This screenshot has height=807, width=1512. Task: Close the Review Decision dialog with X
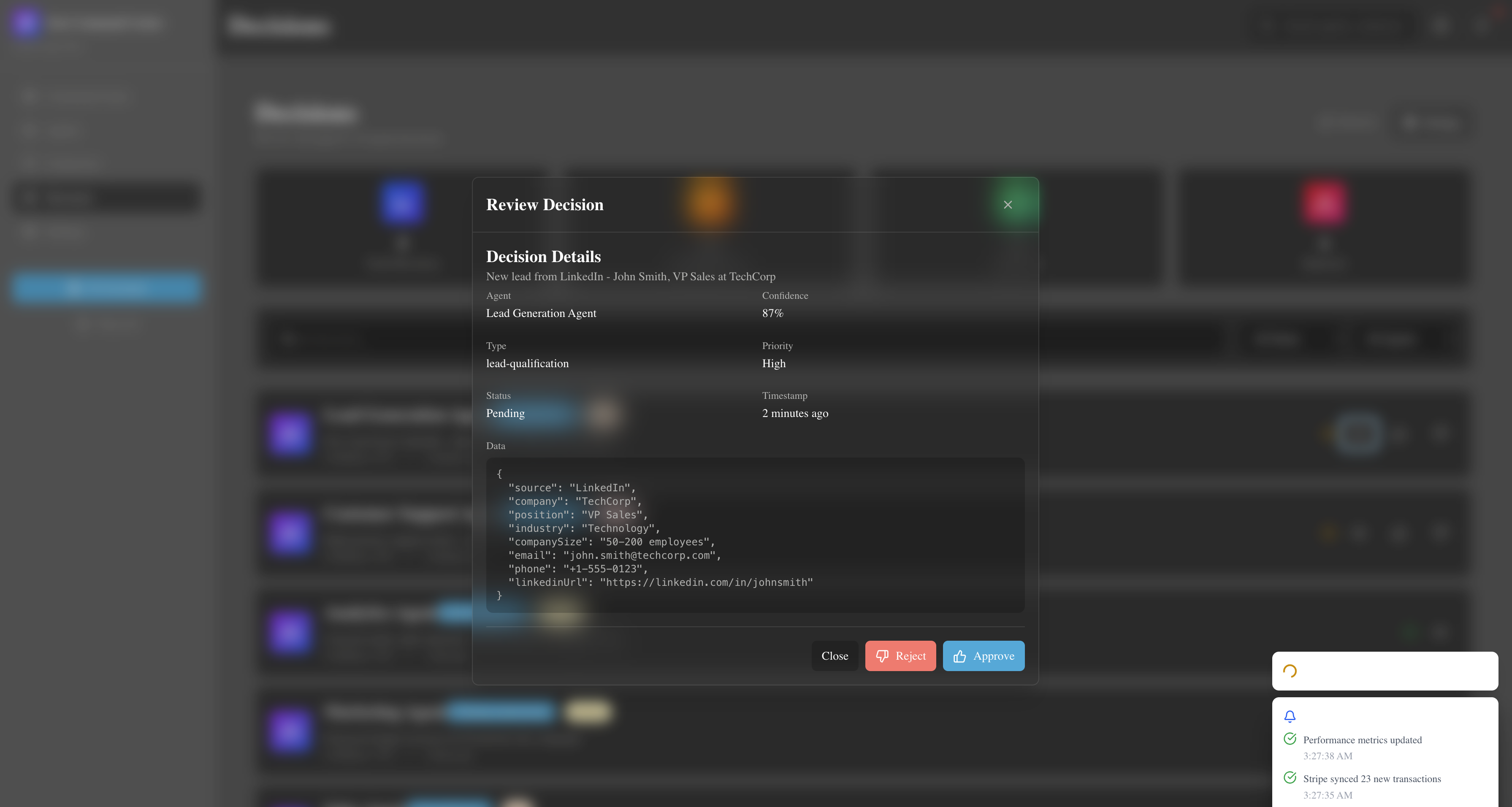point(1007,205)
